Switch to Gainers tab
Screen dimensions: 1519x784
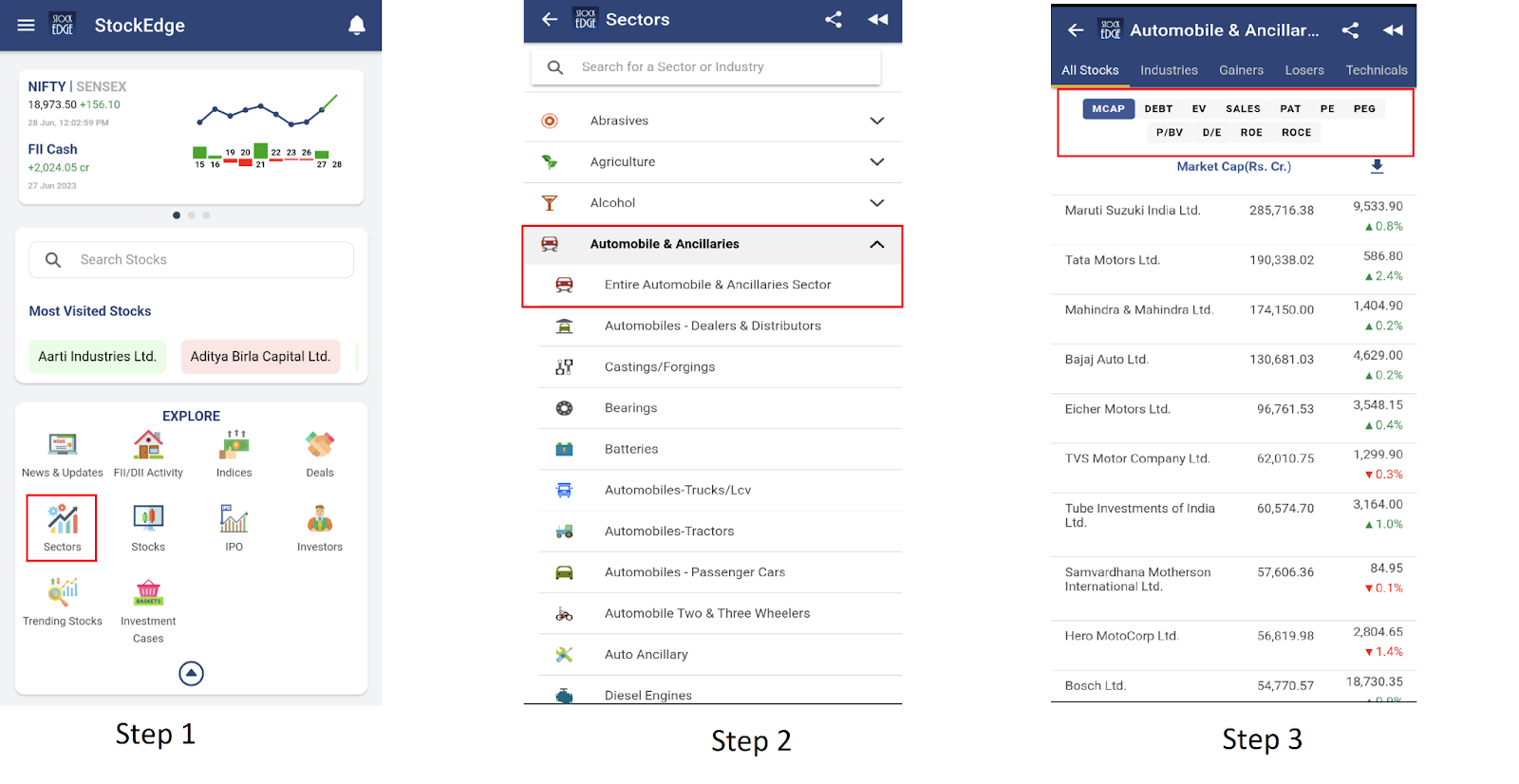(x=1241, y=70)
